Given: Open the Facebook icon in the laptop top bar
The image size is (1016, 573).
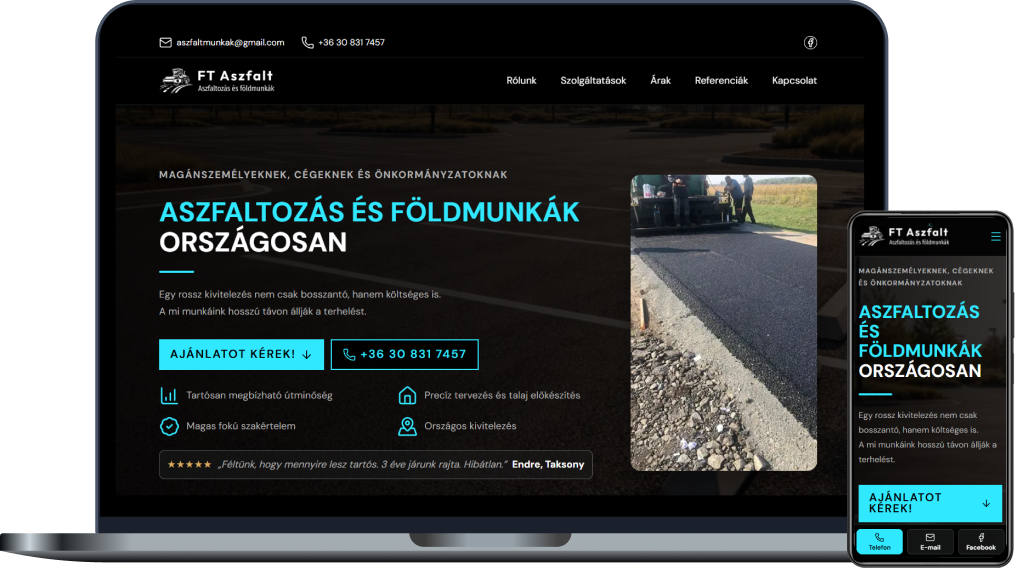Looking at the screenshot, I should click(x=810, y=43).
